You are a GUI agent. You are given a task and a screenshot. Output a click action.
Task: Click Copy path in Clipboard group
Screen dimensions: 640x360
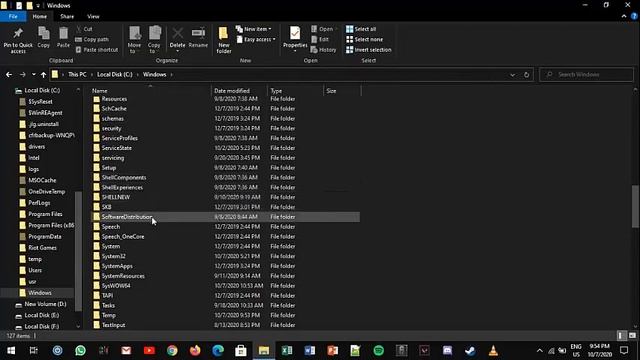coord(92,40)
